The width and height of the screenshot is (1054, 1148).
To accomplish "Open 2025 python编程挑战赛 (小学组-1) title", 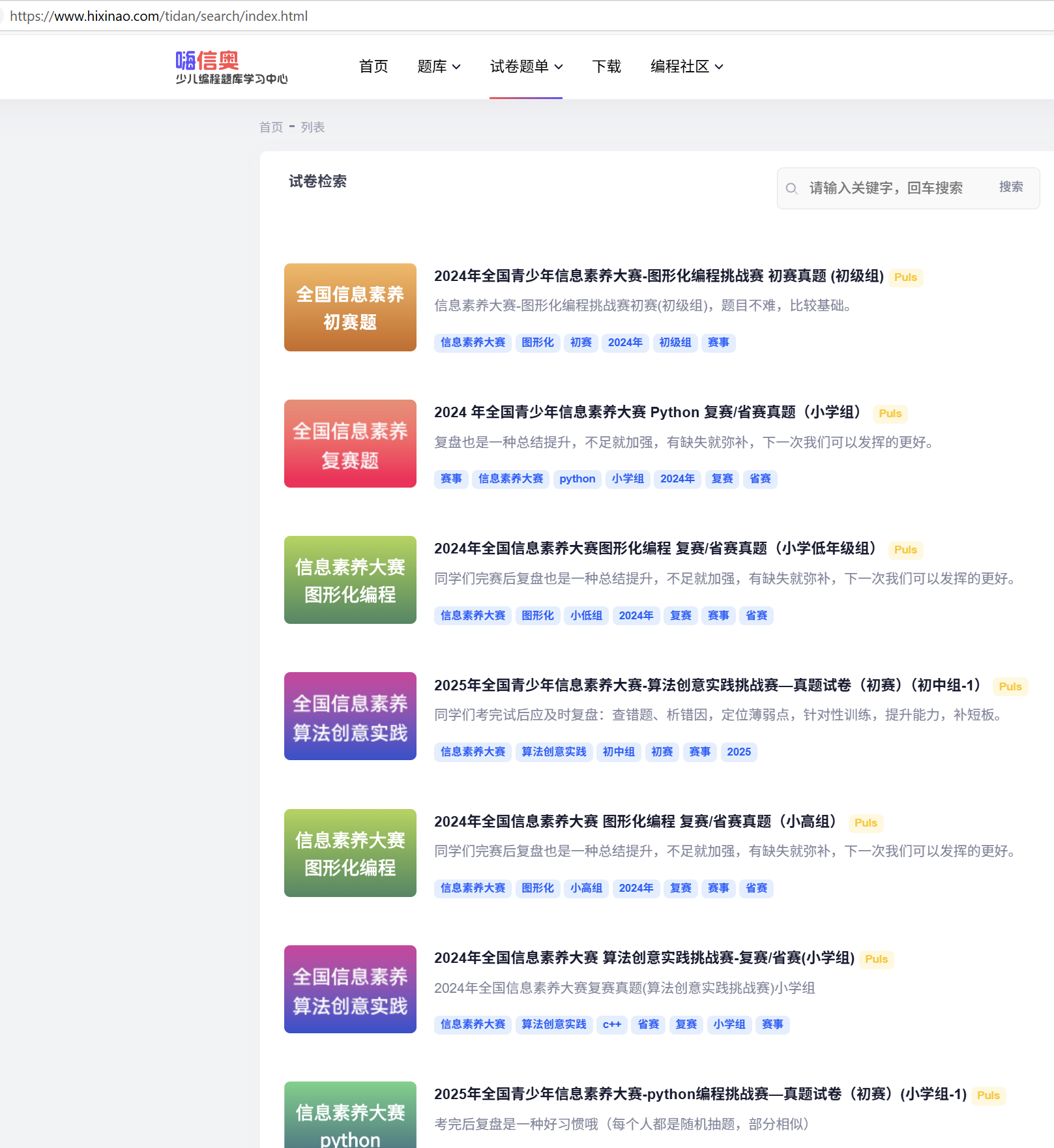I will pos(701,1095).
